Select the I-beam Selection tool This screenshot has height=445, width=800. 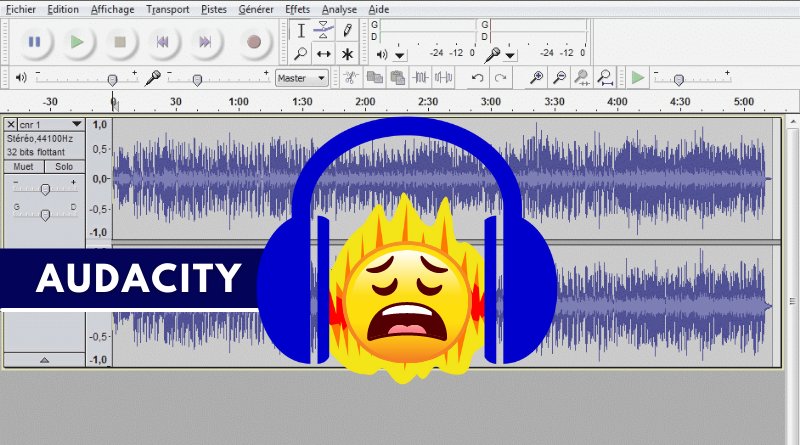tap(301, 31)
